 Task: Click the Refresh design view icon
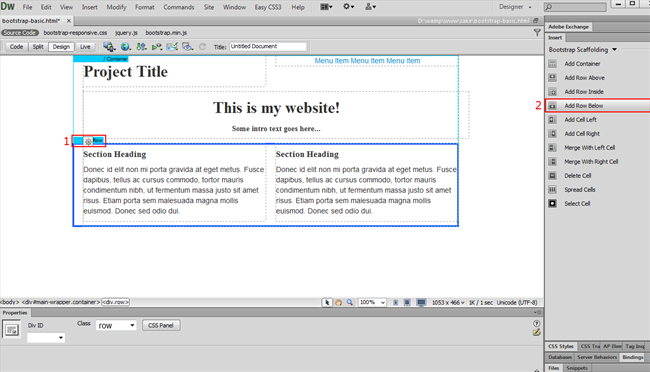[x=202, y=47]
